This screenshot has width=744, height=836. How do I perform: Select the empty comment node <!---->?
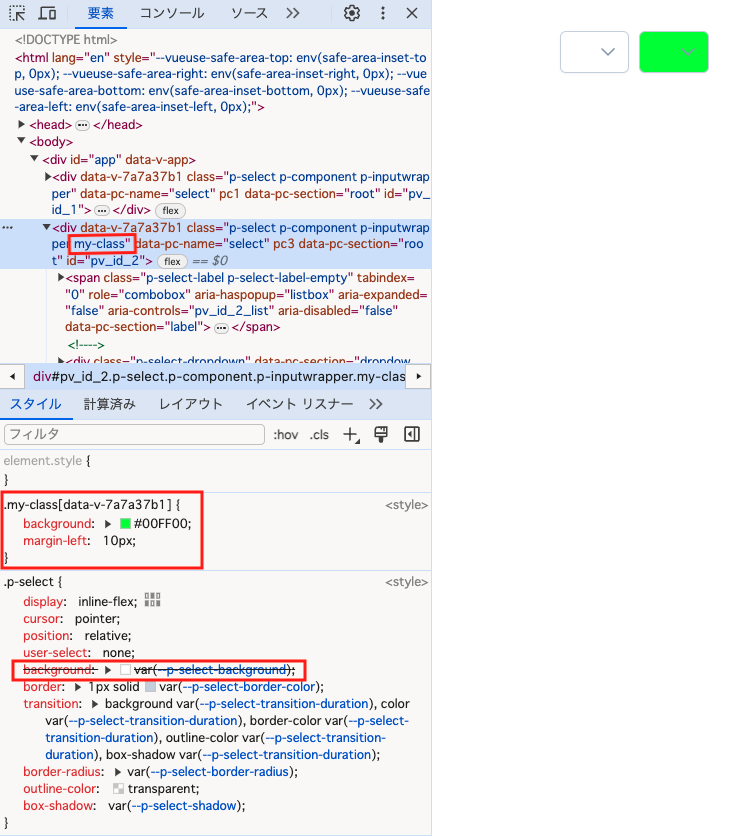pos(86,345)
